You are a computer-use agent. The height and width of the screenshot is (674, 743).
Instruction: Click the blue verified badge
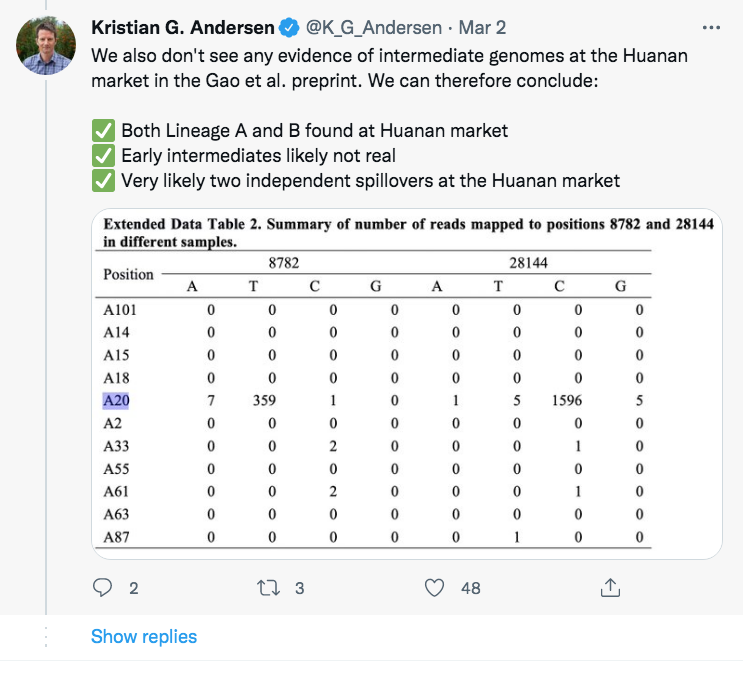pyautogui.click(x=289, y=27)
